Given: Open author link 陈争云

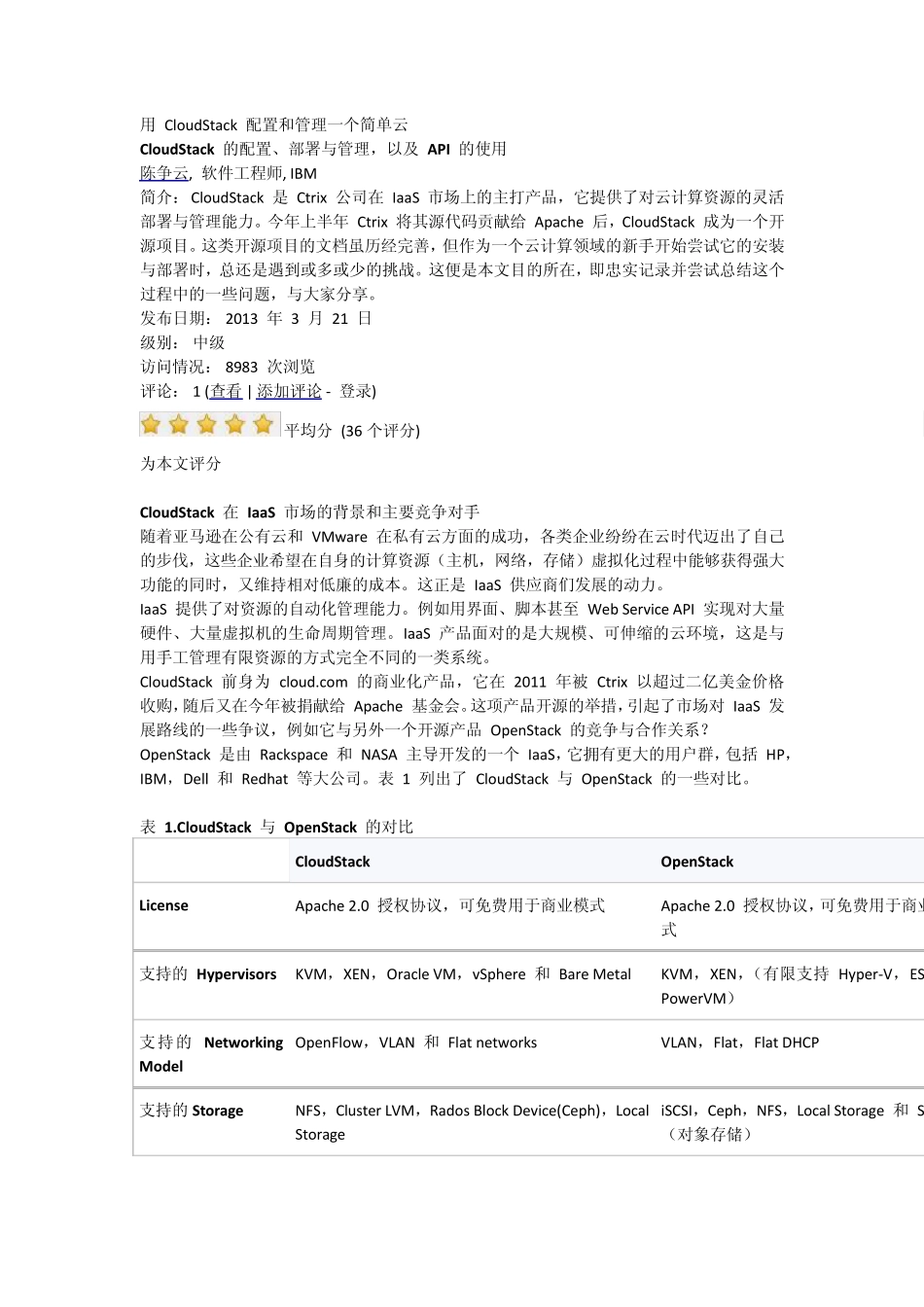Looking at the screenshot, I should coord(164,173).
